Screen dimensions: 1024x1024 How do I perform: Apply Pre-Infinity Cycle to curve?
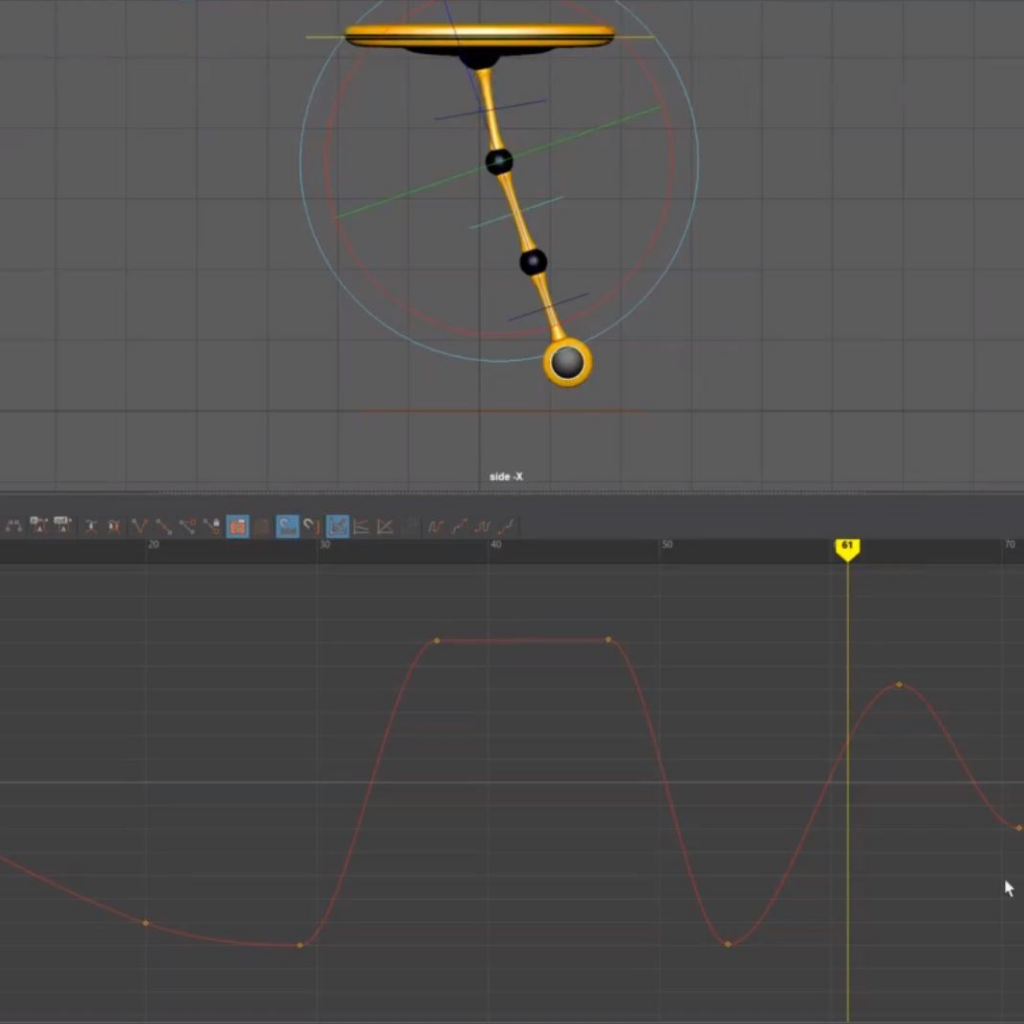pos(435,526)
